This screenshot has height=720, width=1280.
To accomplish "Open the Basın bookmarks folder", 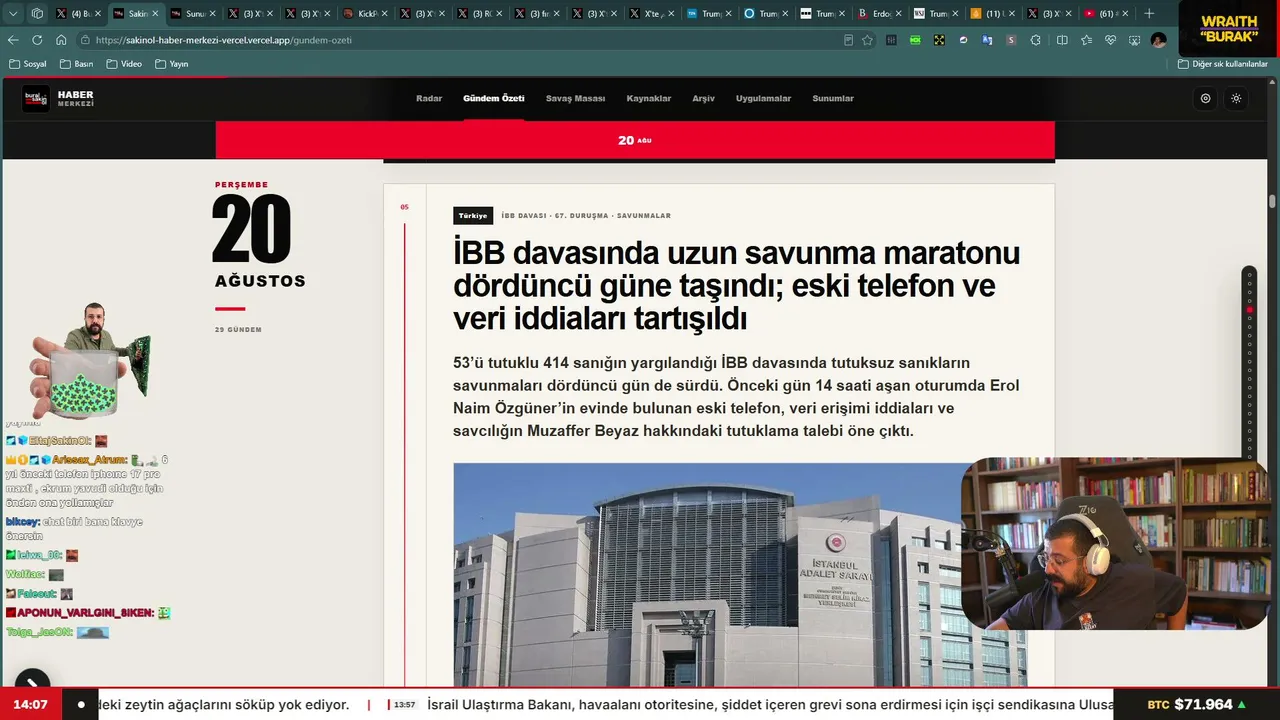I will (x=76, y=64).
